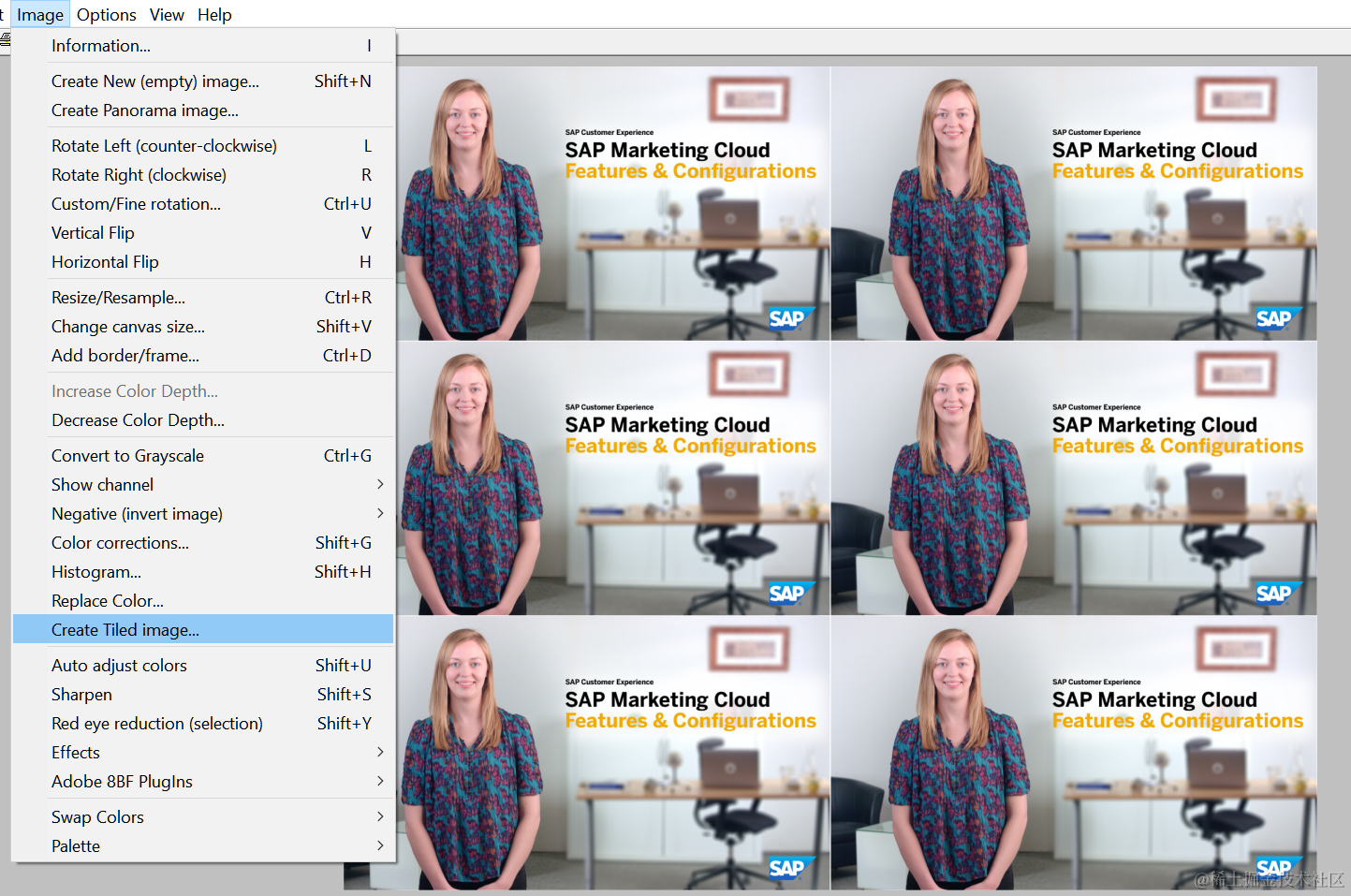Expand the Swap Colors submenu

tap(203, 817)
